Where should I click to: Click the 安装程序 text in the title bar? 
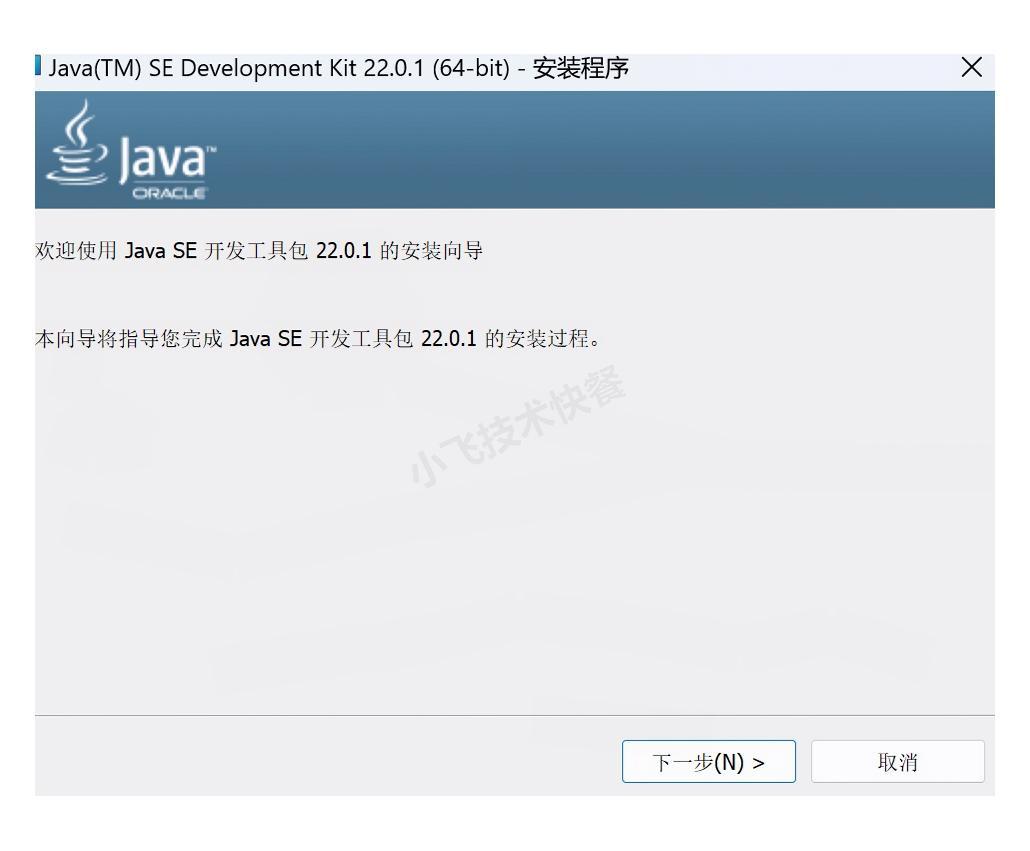[x=580, y=68]
